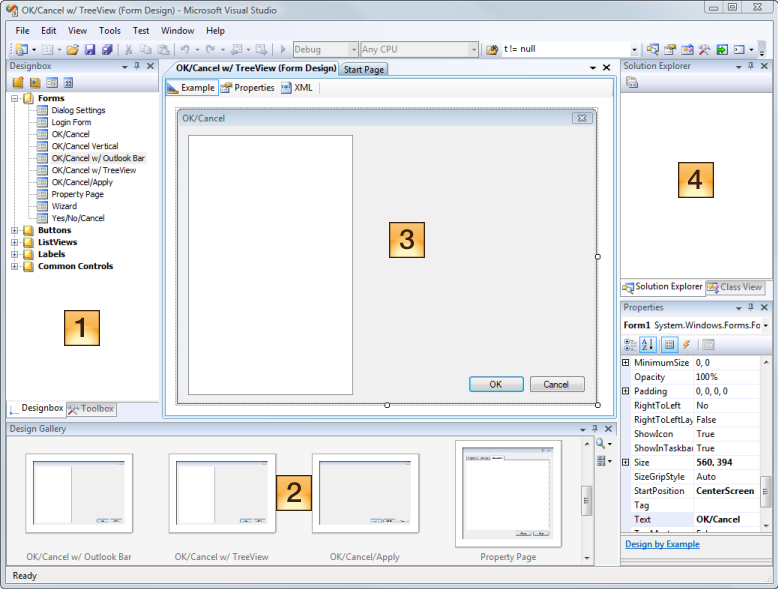Open the Tools menu
Screen dimensions: 778x589
tap(110, 31)
